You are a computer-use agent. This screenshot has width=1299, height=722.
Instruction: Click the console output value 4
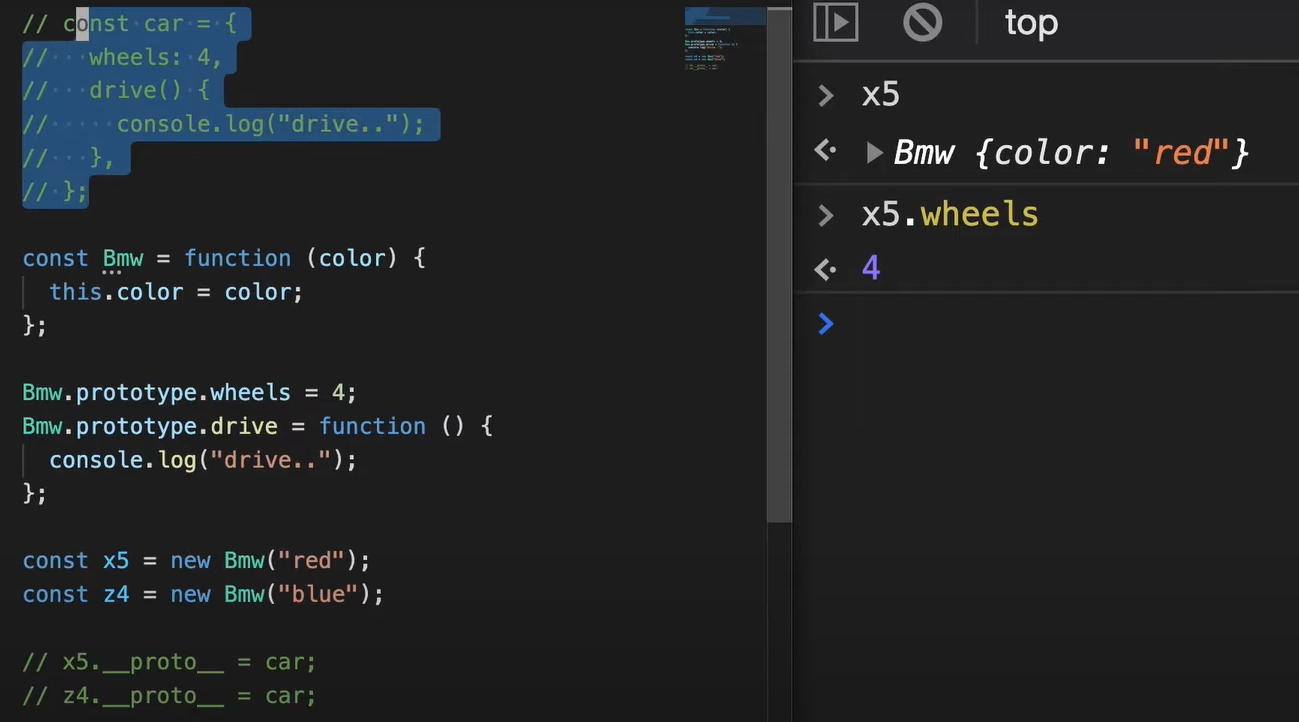871,268
